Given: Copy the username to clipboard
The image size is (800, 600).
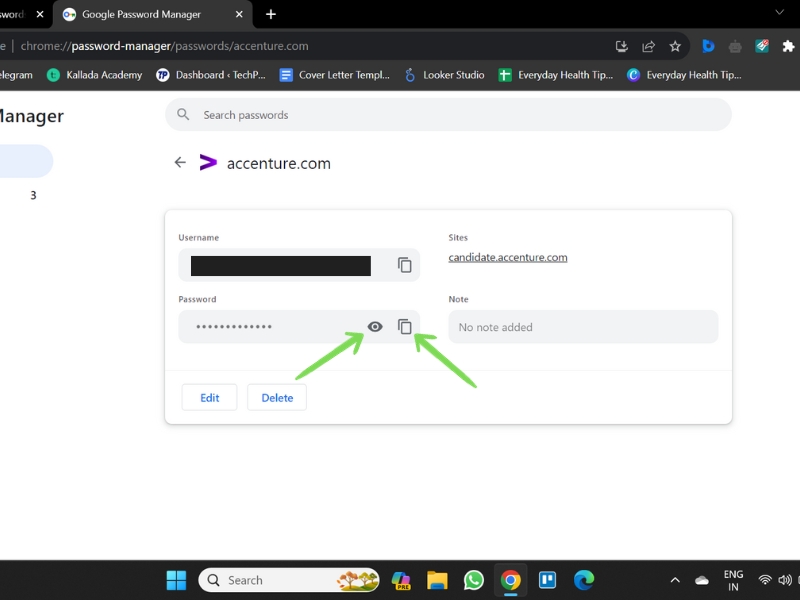Looking at the screenshot, I should 405,265.
